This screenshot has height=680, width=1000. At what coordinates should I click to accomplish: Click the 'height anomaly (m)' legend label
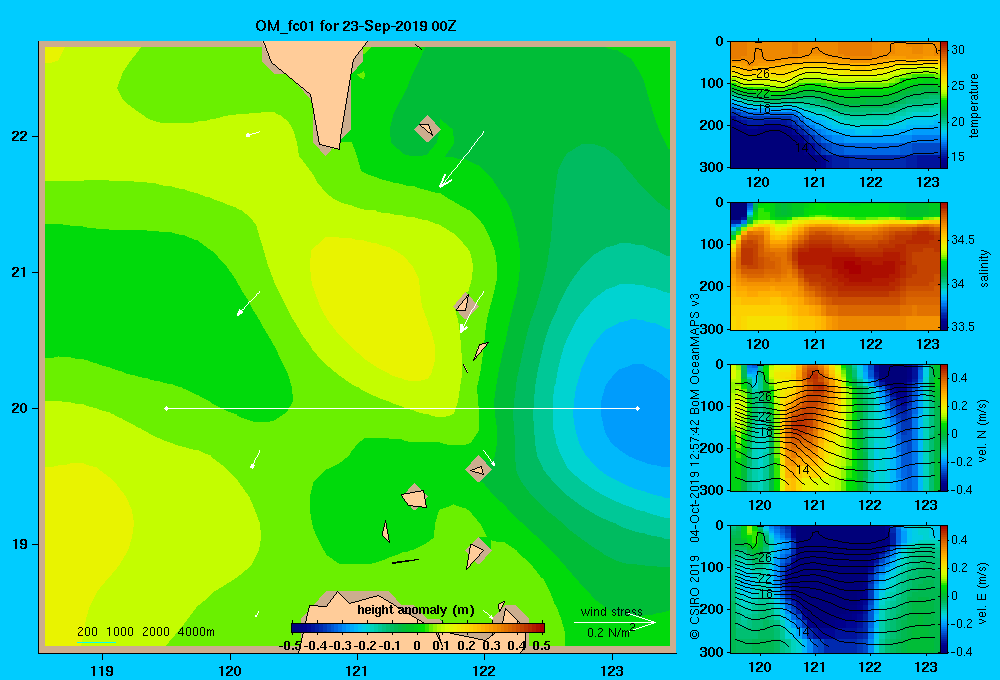pos(416,610)
